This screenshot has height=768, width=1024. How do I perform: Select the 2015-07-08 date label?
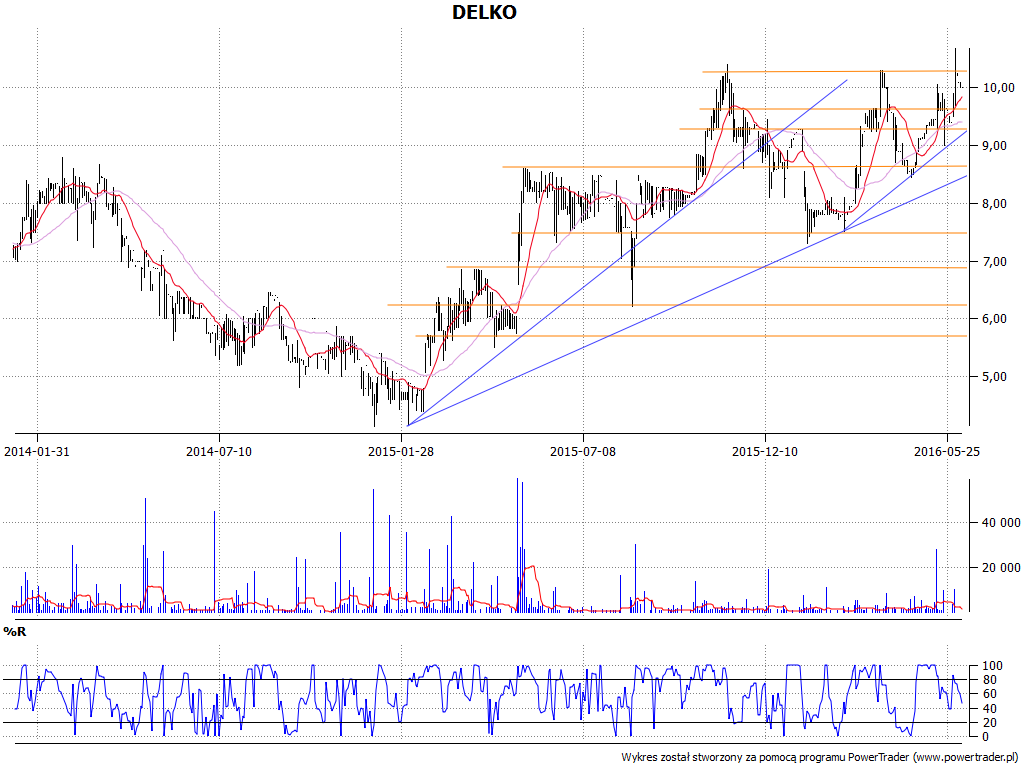583,451
